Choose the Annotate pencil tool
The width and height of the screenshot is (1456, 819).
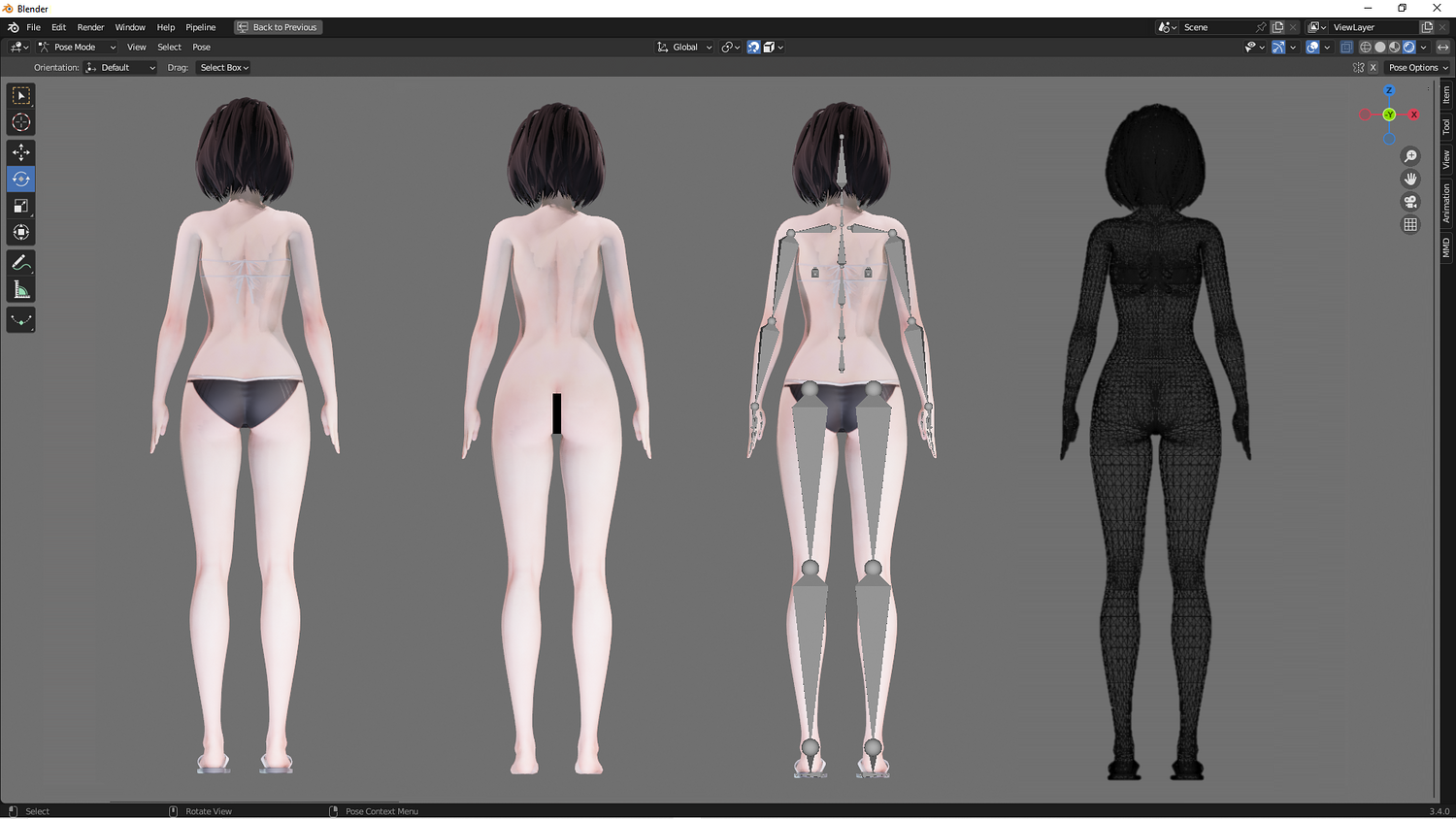(21, 263)
